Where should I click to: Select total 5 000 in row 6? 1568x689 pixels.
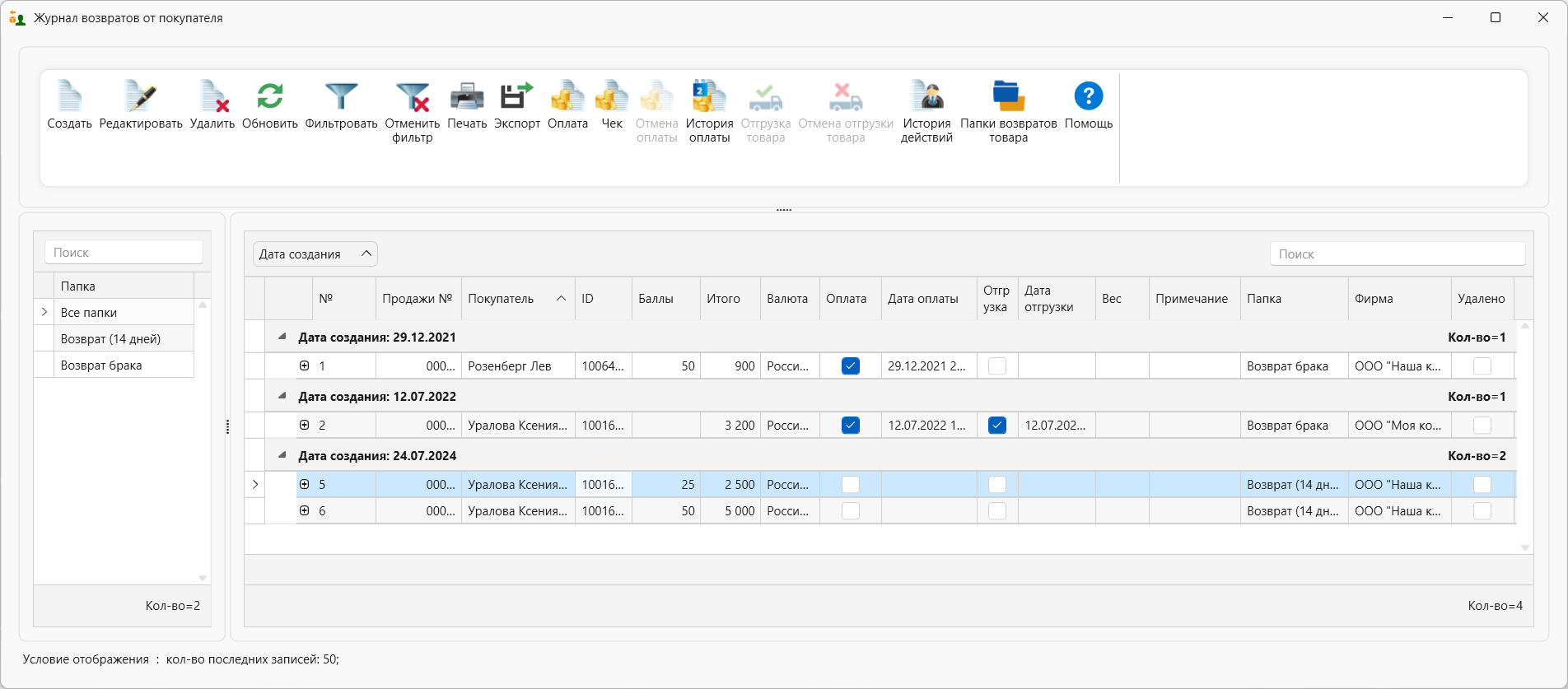pos(730,511)
